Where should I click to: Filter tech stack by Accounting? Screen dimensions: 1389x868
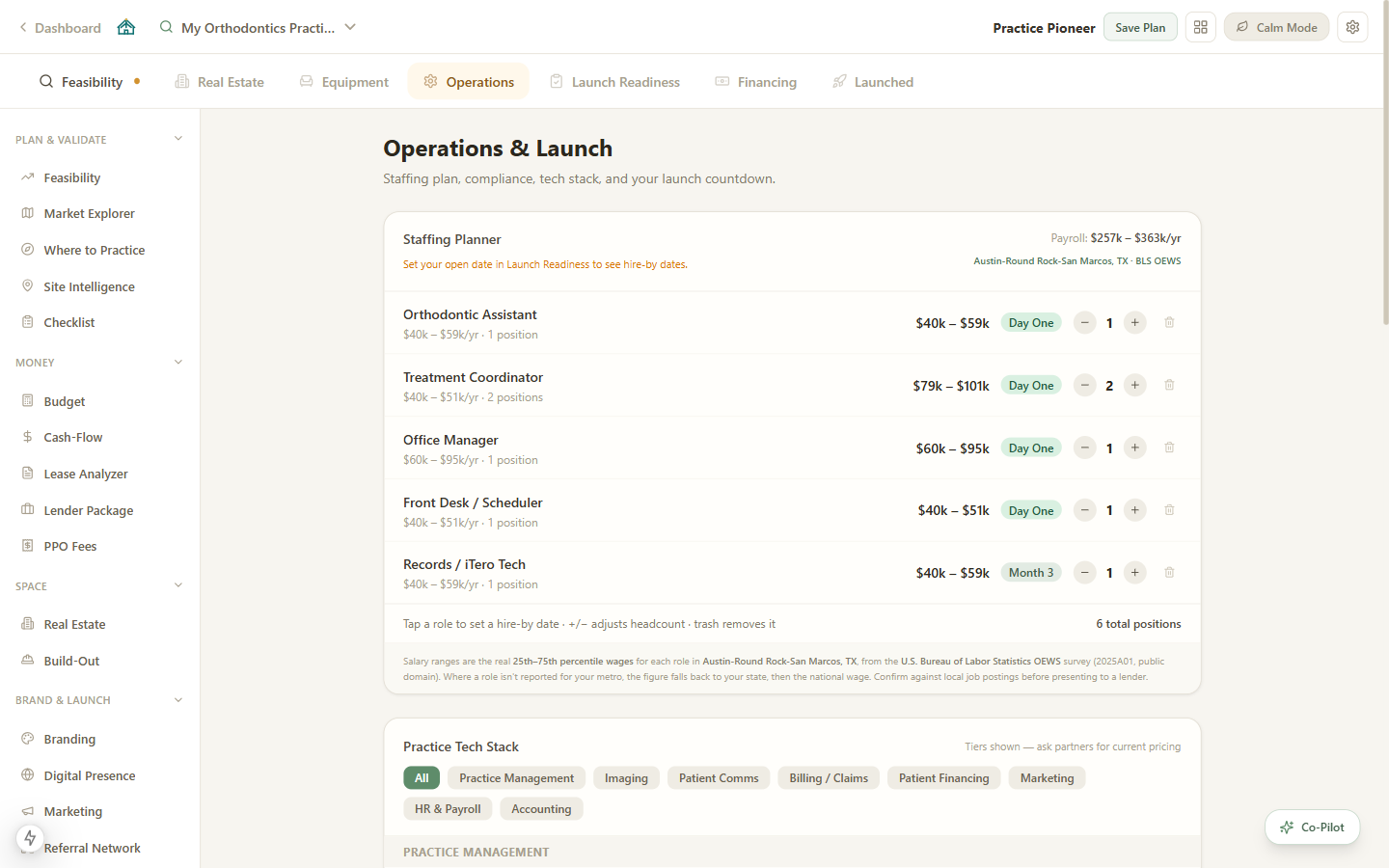(541, 809)
